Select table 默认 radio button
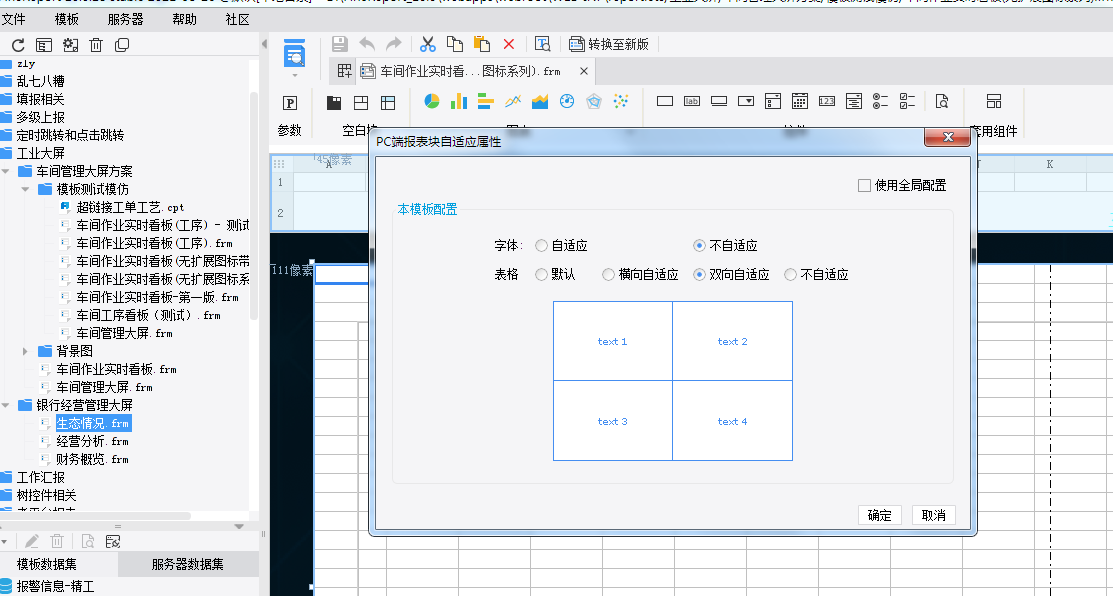1113x596 pixels. pos(542,275)
